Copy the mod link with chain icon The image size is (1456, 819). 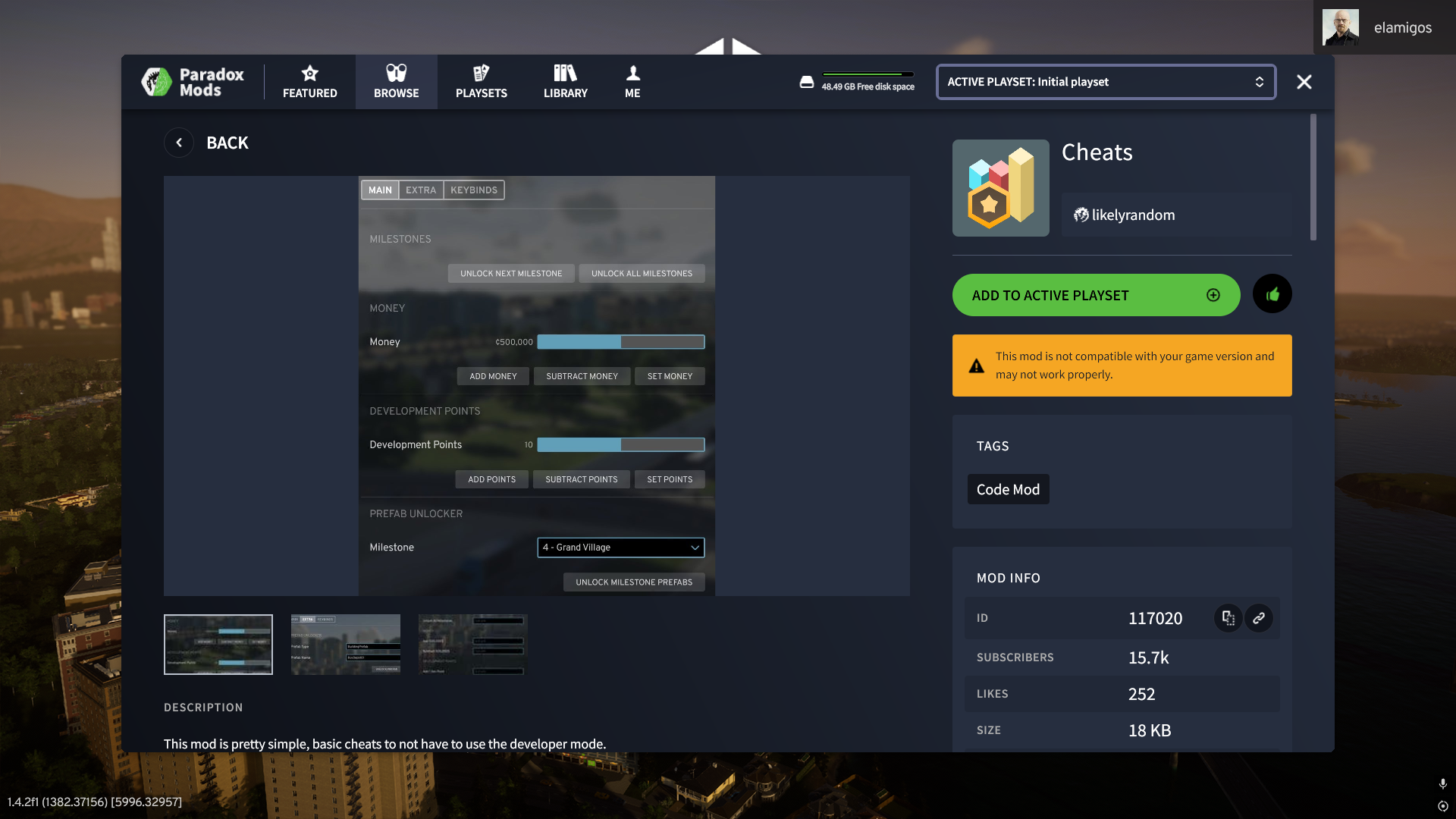(1259, 618)
